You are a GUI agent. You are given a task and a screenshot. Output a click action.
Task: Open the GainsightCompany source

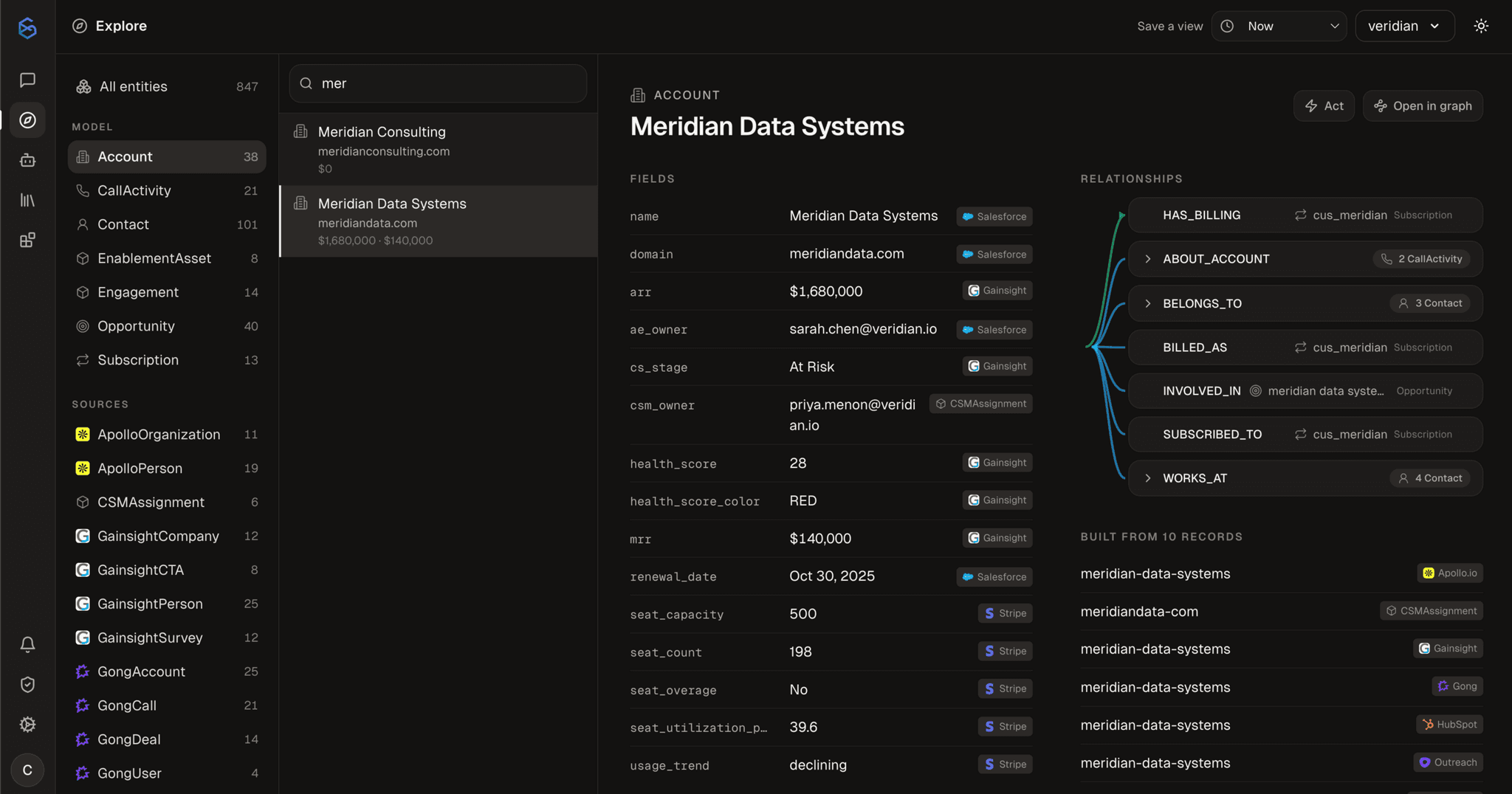pyautogui.click(x=167, y=536)
